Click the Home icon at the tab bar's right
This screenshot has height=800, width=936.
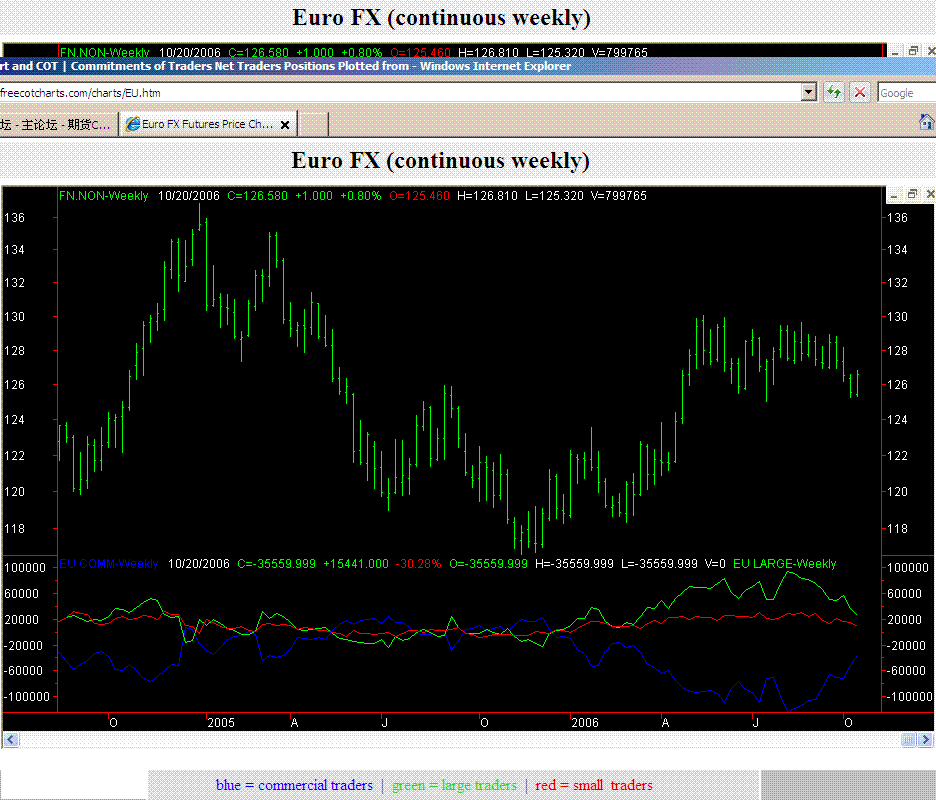click(926, 122)
